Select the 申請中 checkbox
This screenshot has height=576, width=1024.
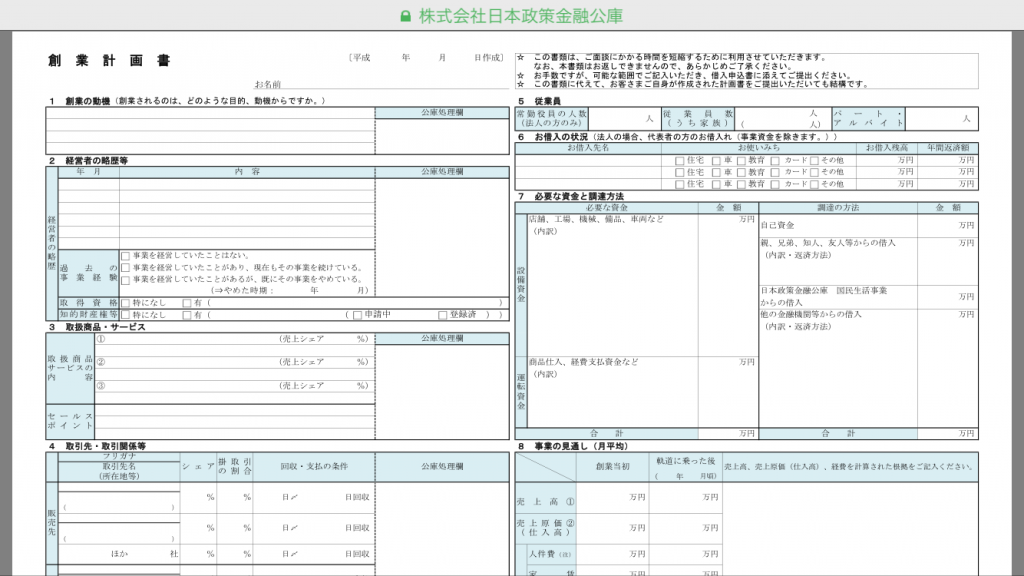(357, 315)
